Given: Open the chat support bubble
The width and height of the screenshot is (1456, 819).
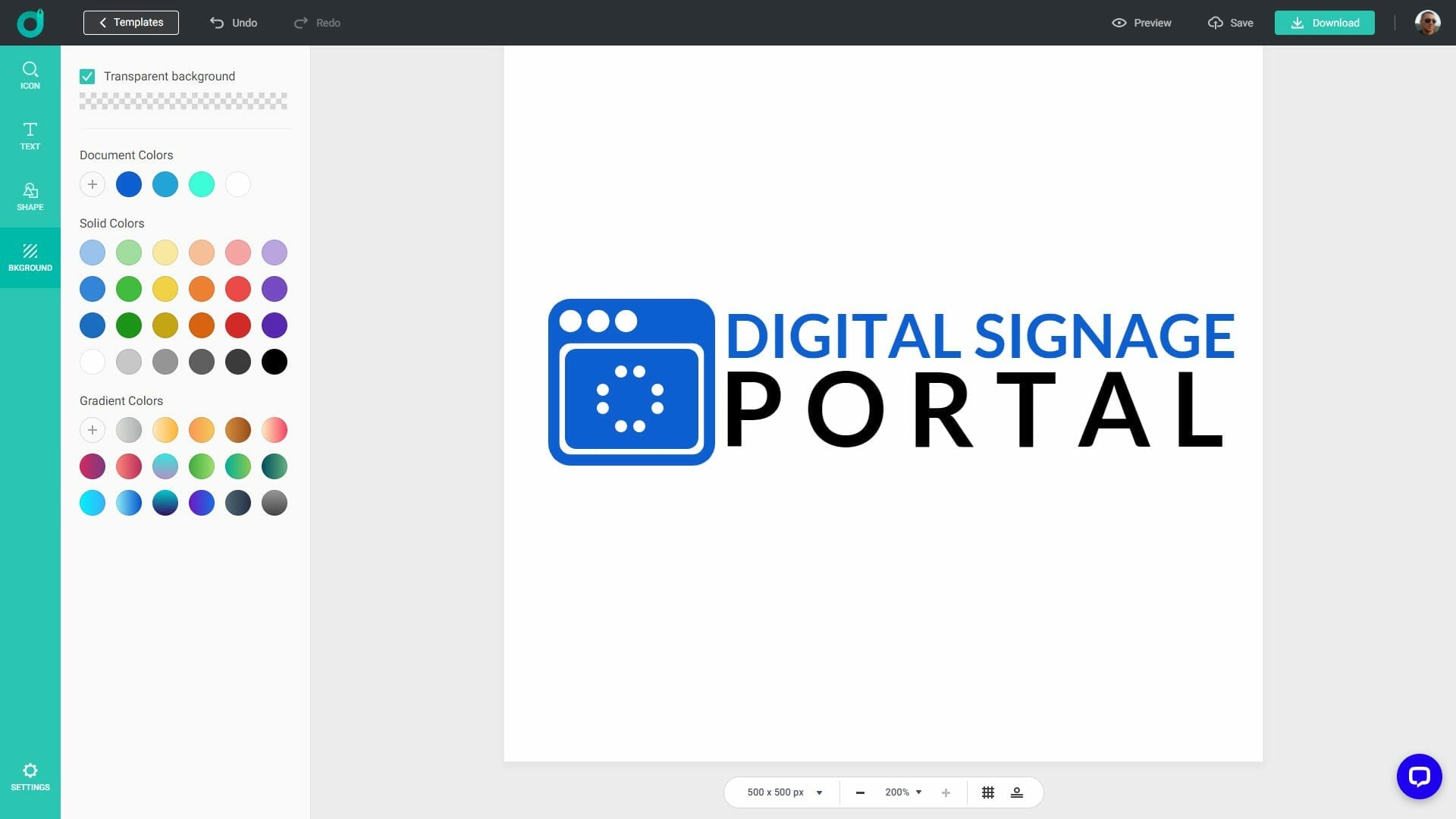Looking at the screenshot, I should click(1420, 776).
